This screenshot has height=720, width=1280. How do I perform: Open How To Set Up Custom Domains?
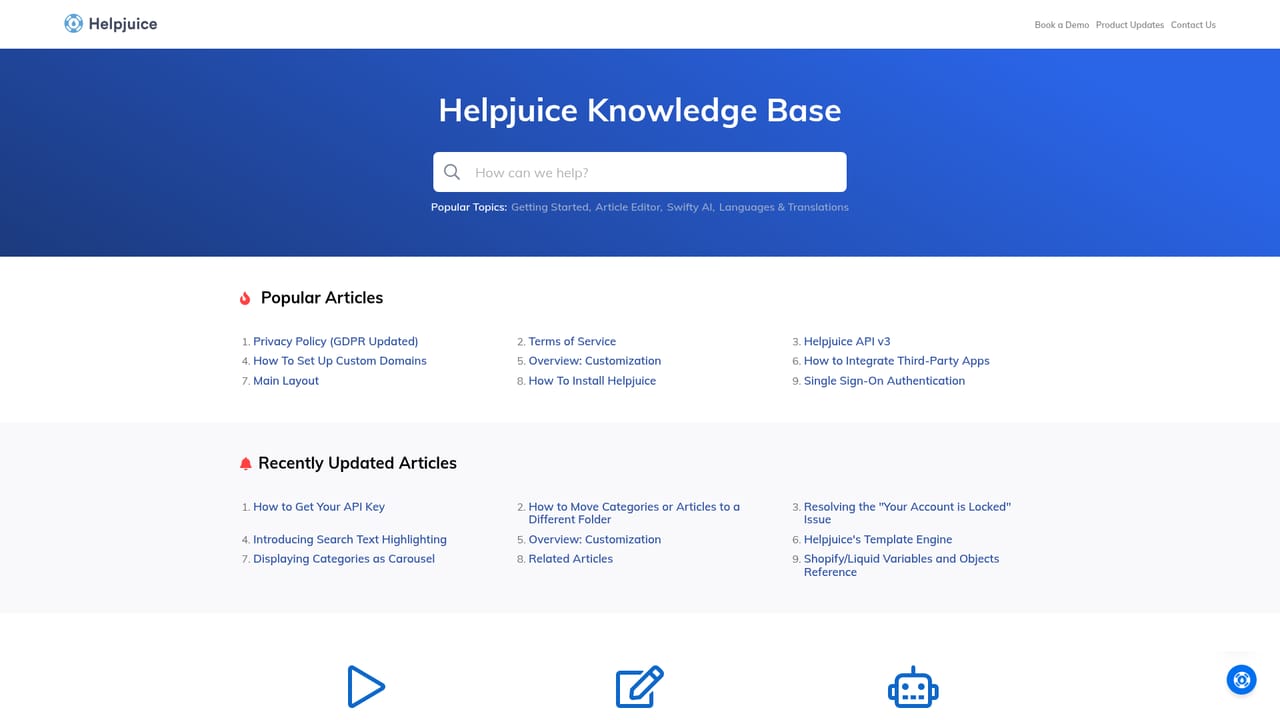340,361
